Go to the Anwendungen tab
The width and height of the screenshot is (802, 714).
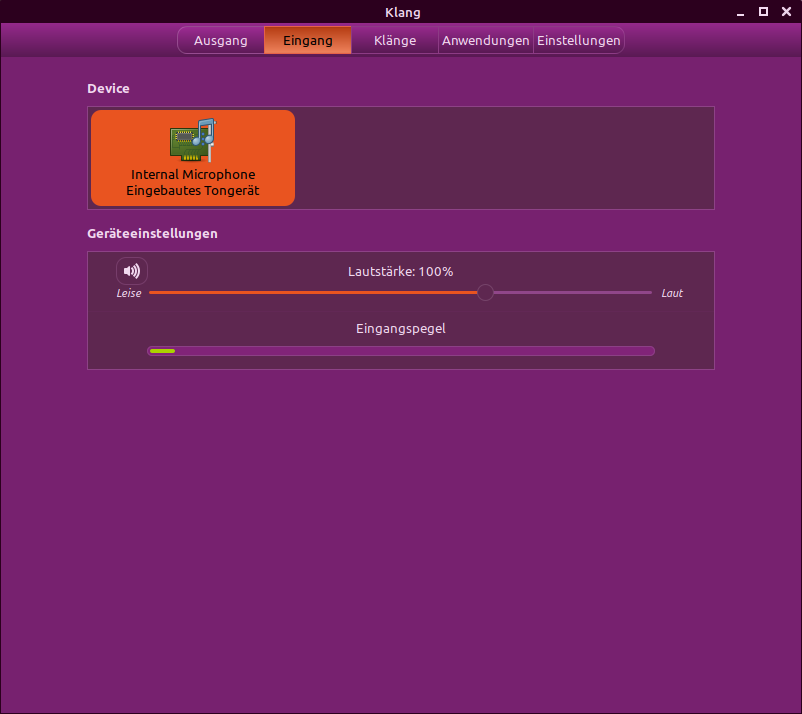pyautogui.click(x=485, y=41)
